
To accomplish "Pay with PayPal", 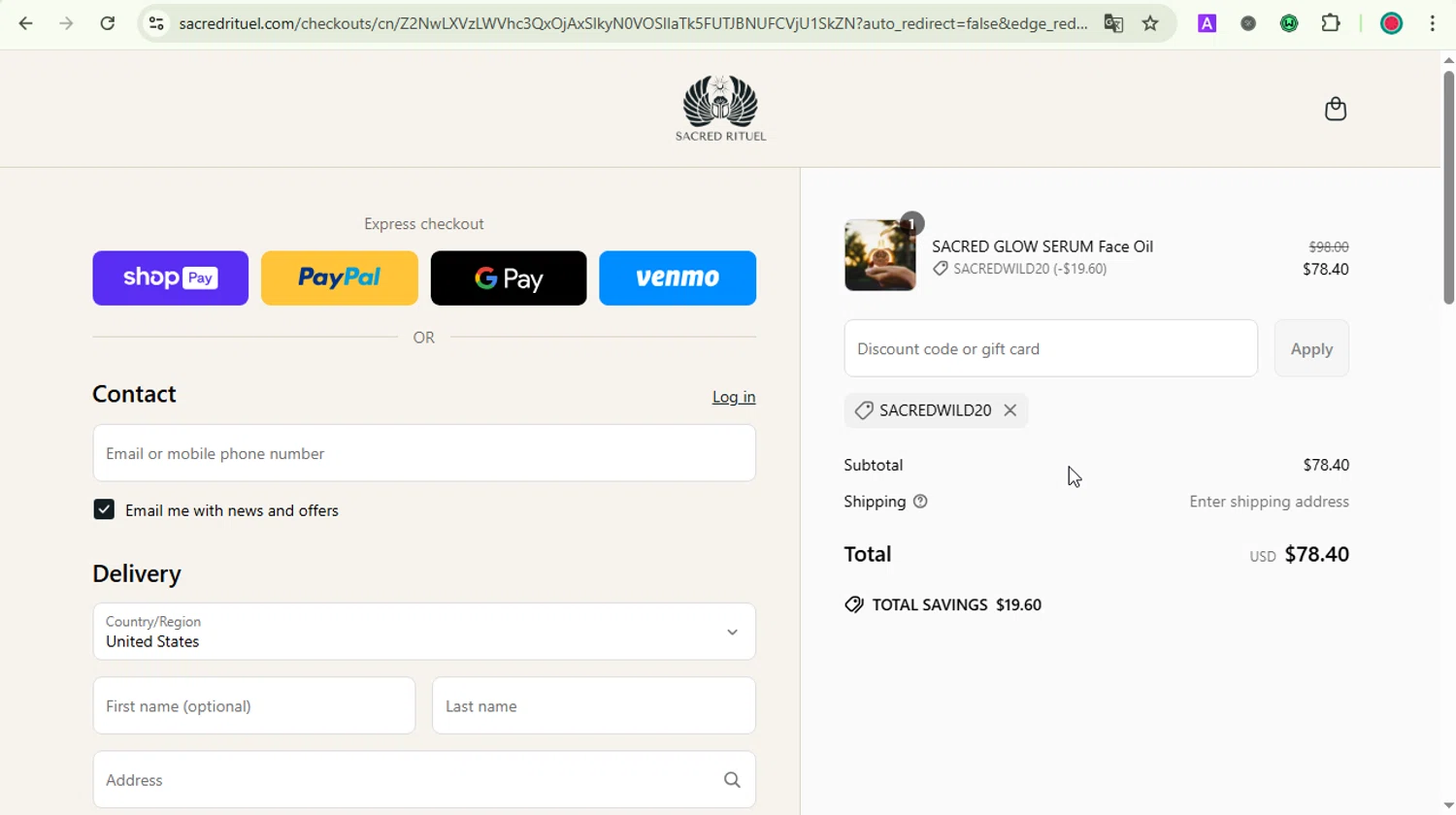I will 340,278.
